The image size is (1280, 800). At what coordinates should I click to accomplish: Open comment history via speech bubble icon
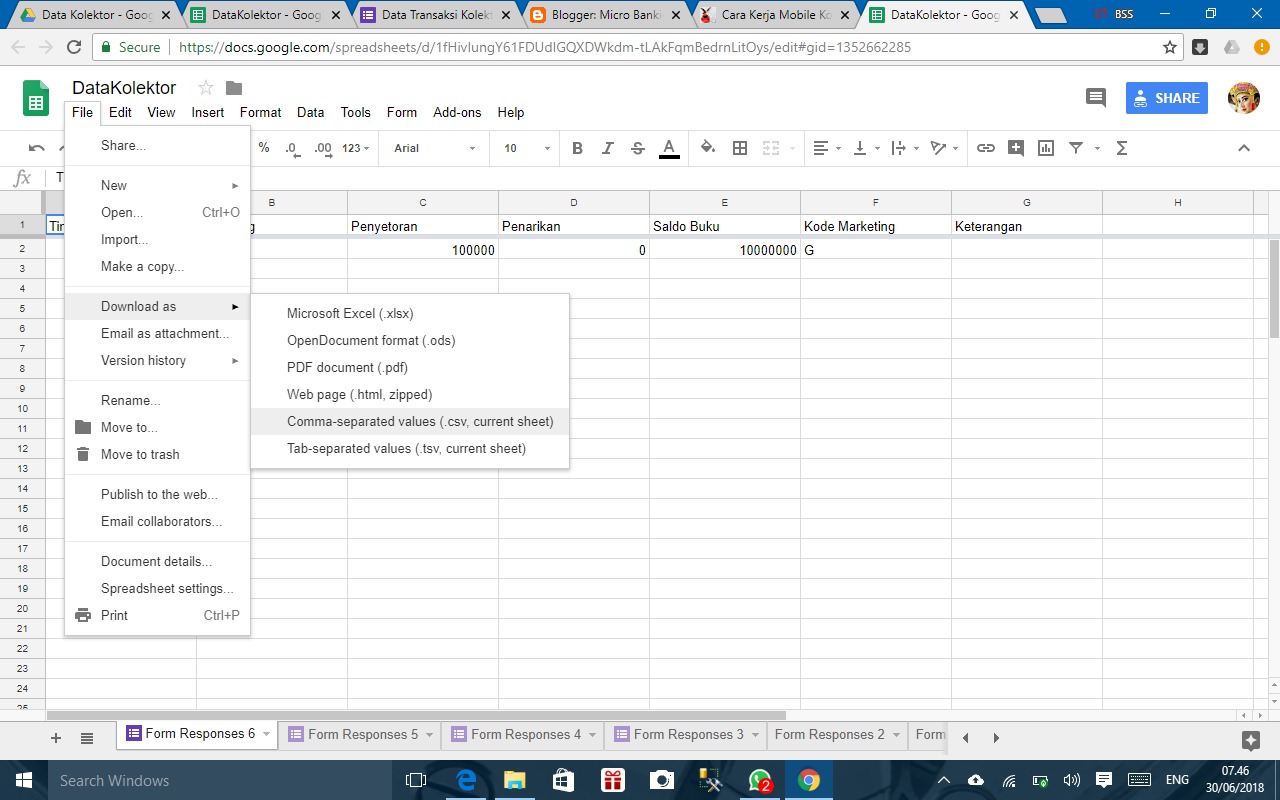point(1095,97)
